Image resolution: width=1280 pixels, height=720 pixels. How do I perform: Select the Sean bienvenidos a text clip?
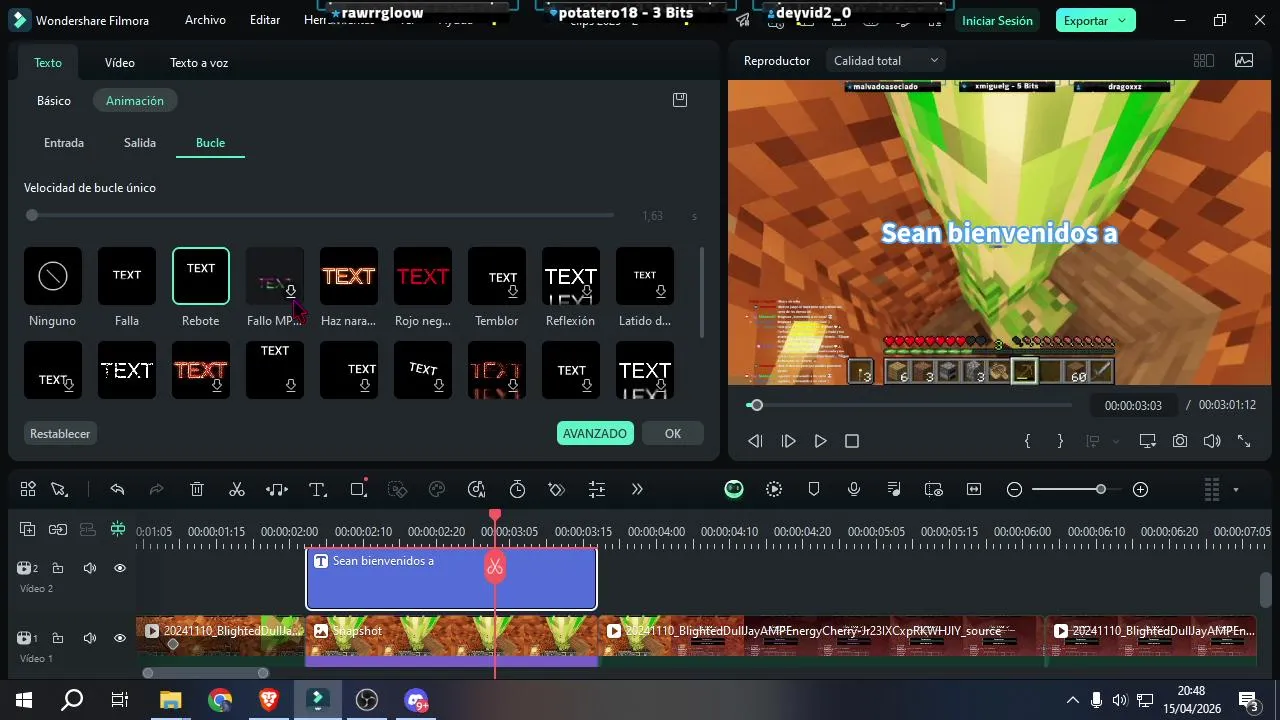pos(451,579)
